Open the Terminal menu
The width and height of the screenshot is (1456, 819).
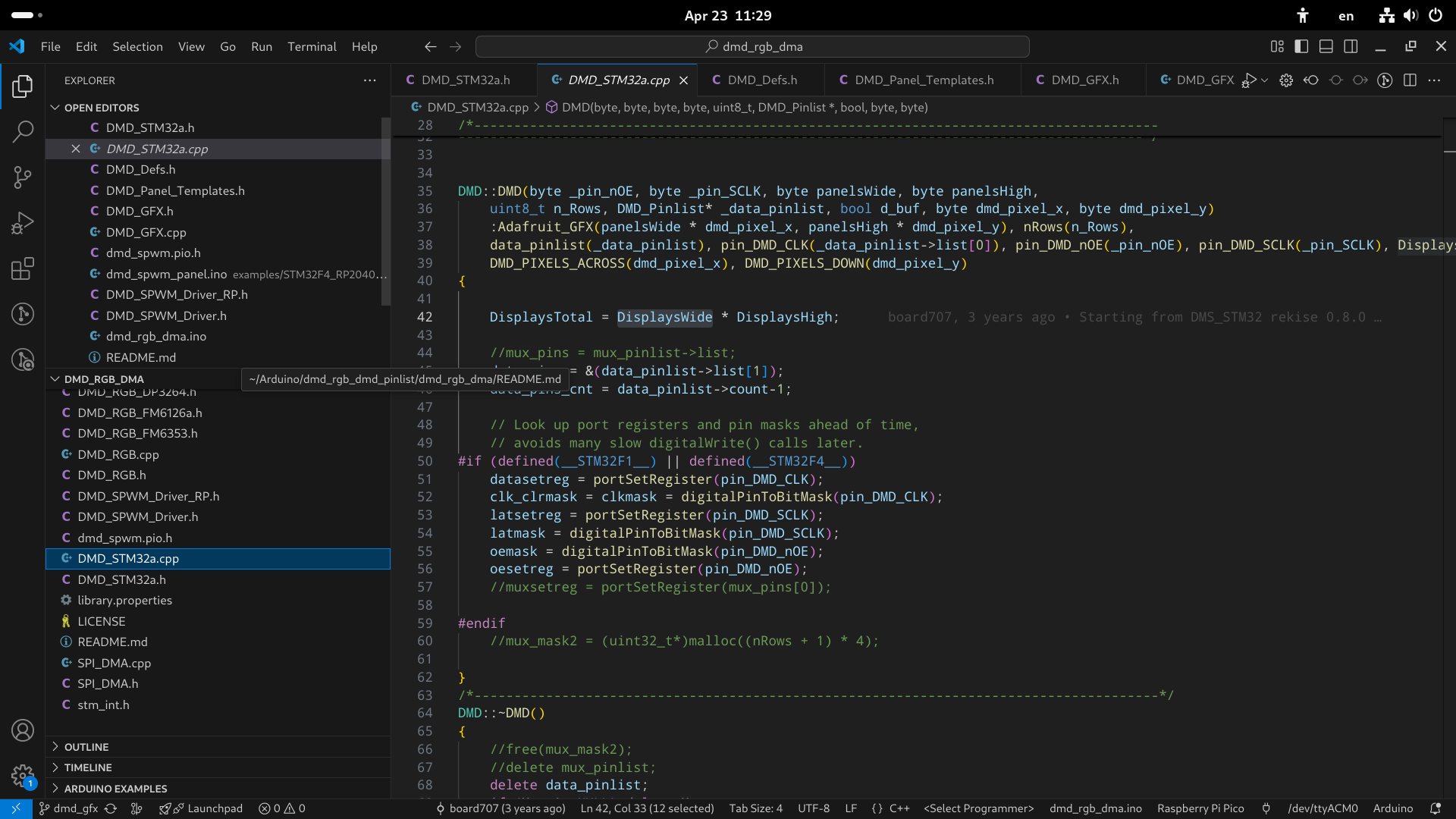click(312, 47)
